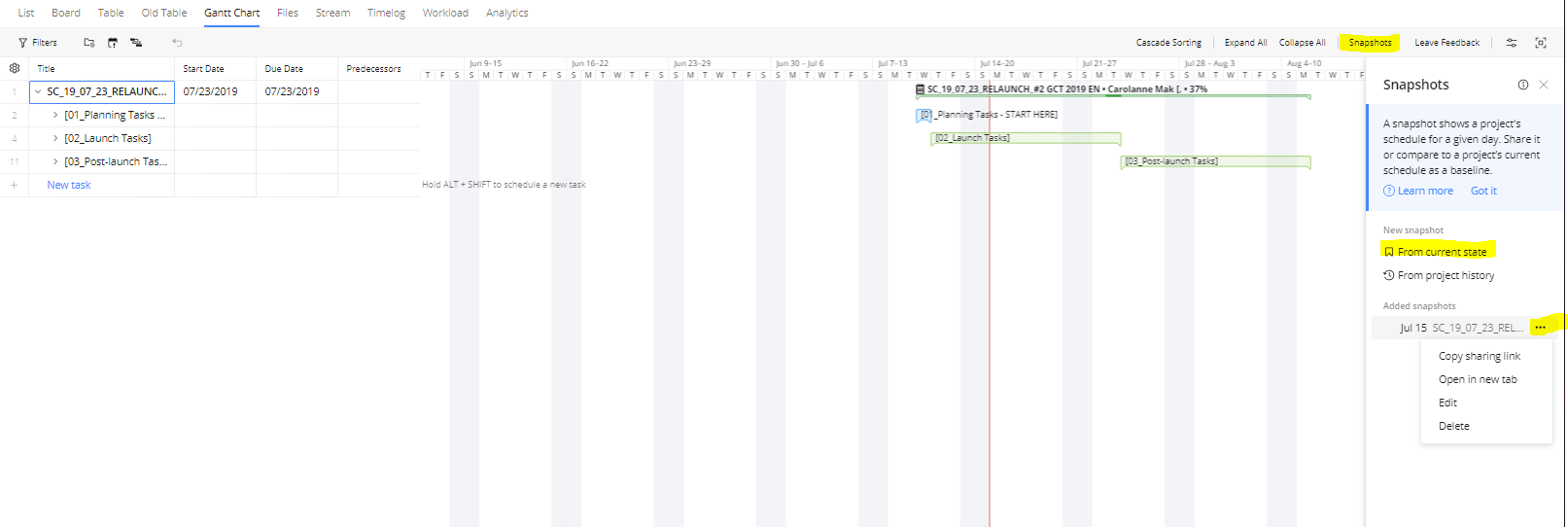This screenshot has width=1568, height=527.
Task: Click the question mark Learn more icon
Action: pyautogui.click(x=1389, y=191)
